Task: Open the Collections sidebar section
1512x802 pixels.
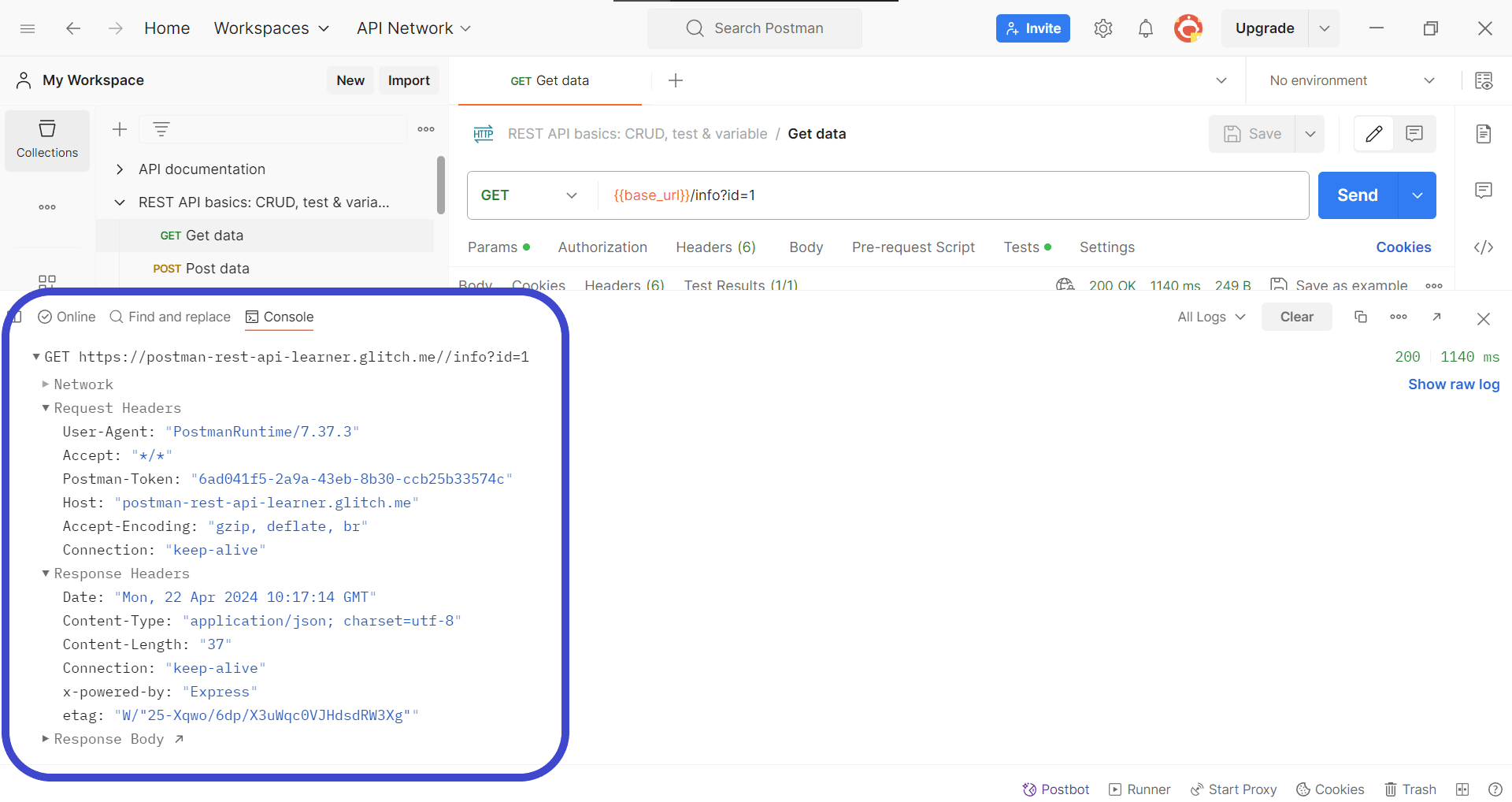Action: pyautogui.click(x=47, y=140)
